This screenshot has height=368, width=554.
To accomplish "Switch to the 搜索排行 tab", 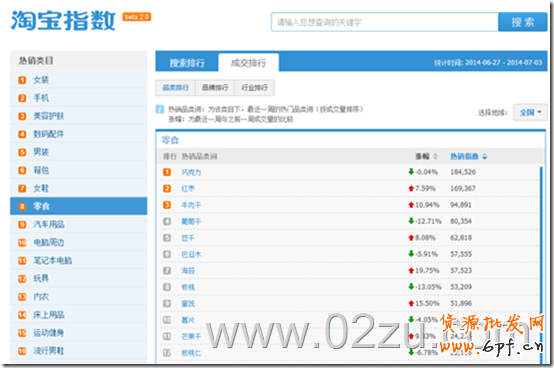I will coord(187,63).
